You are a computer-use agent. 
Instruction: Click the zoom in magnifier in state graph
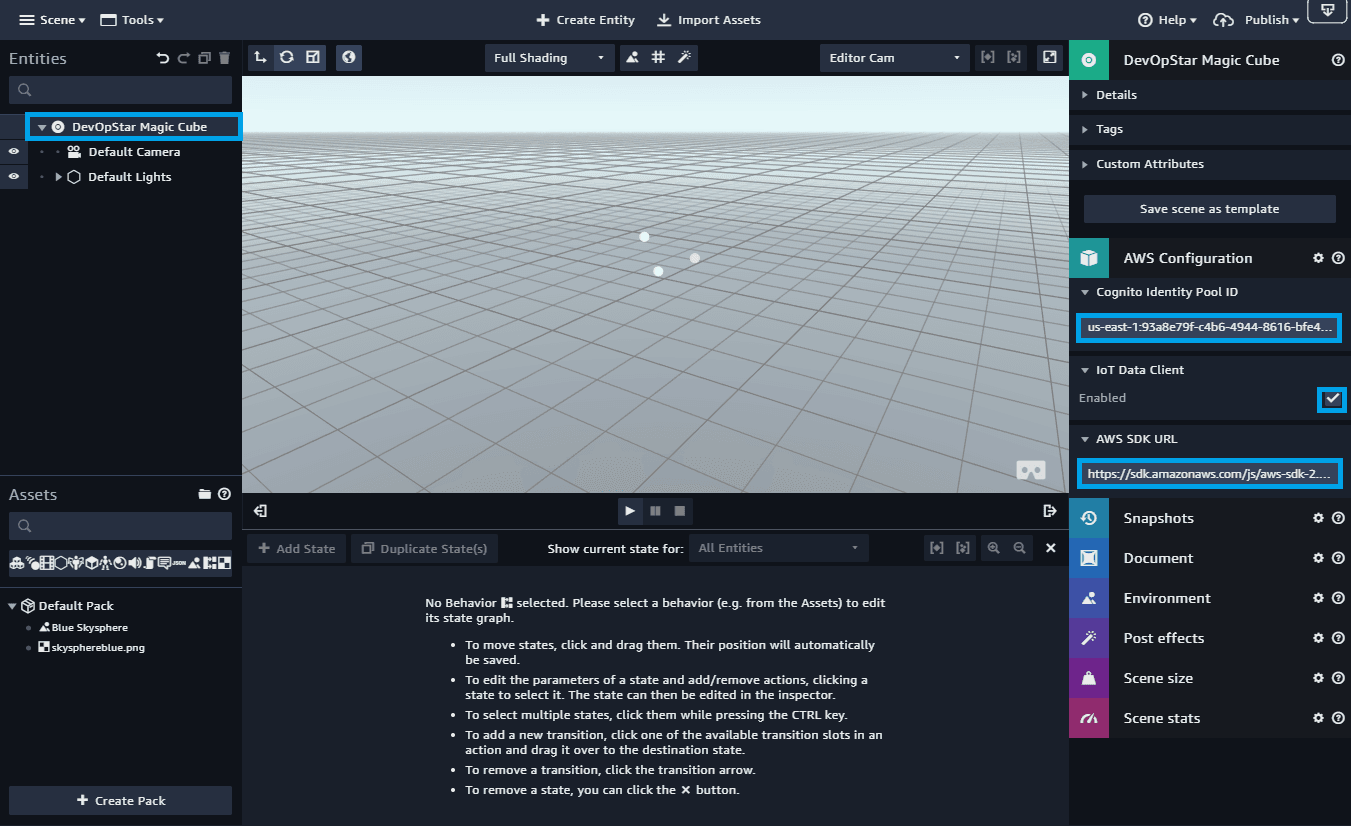(x=993, y=548)
